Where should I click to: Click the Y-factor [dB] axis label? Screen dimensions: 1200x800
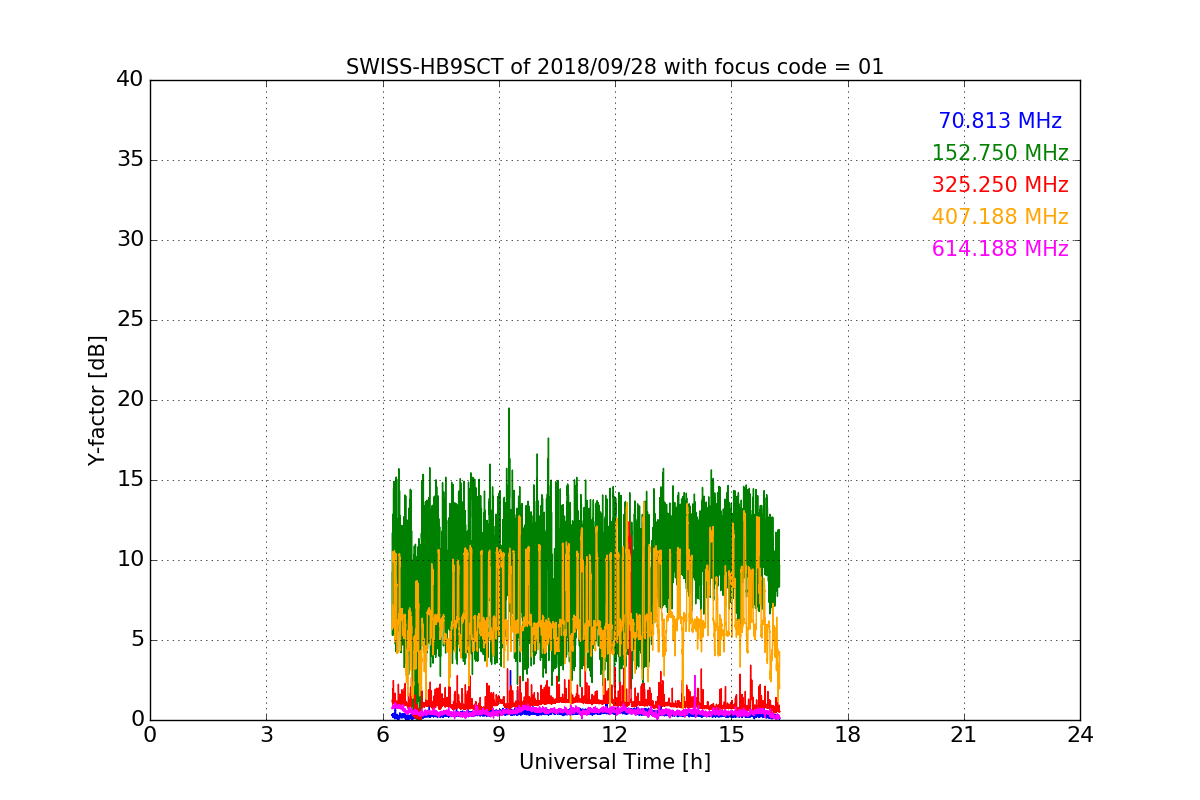[97, 400]
